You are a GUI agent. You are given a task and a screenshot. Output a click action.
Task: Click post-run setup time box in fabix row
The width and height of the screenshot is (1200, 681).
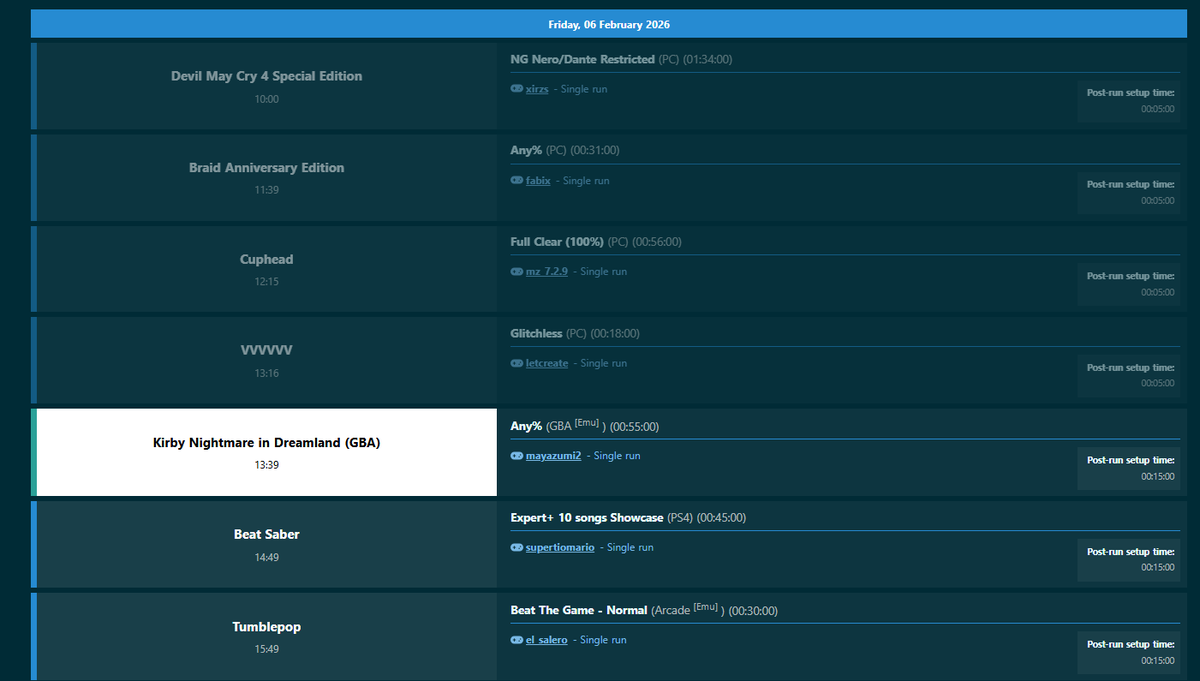pyautogui.click(x=1129, y=193)
